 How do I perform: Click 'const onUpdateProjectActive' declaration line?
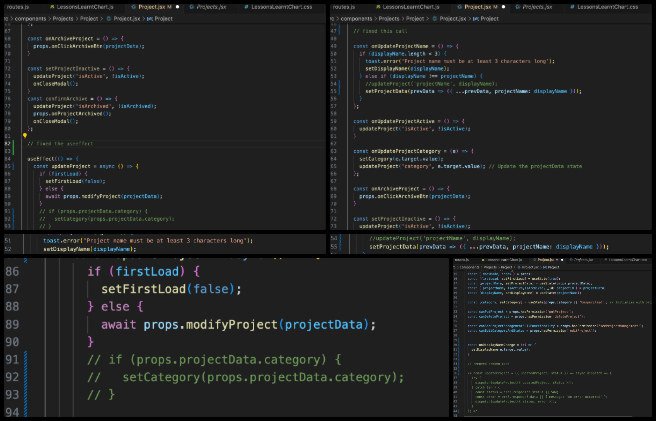pyautogui.click(x=409, y=121)
